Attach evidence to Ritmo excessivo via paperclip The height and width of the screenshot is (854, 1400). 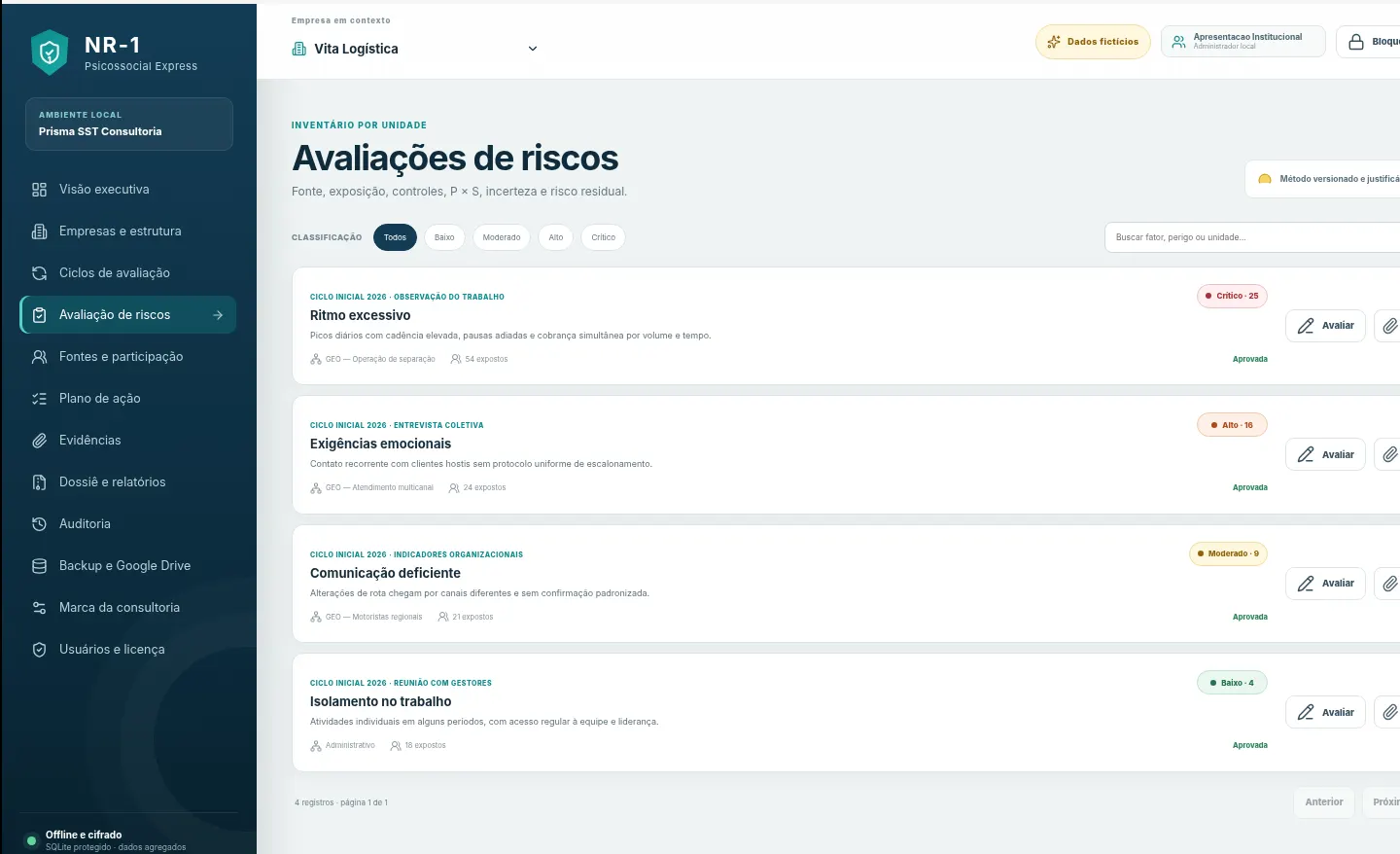pyautogui.click(x=1390, y=326)
